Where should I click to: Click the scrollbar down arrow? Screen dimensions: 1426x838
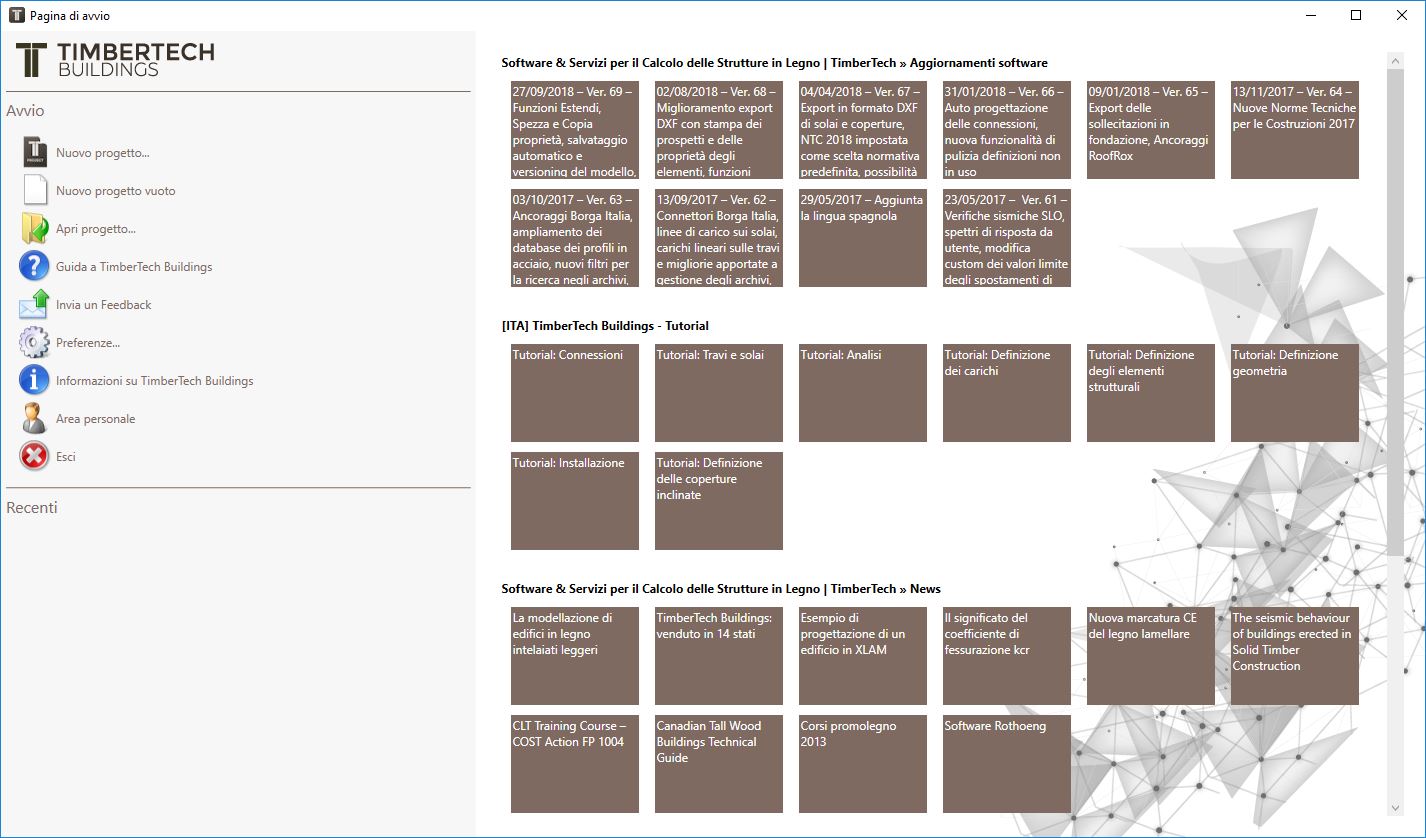point(1395,807)
